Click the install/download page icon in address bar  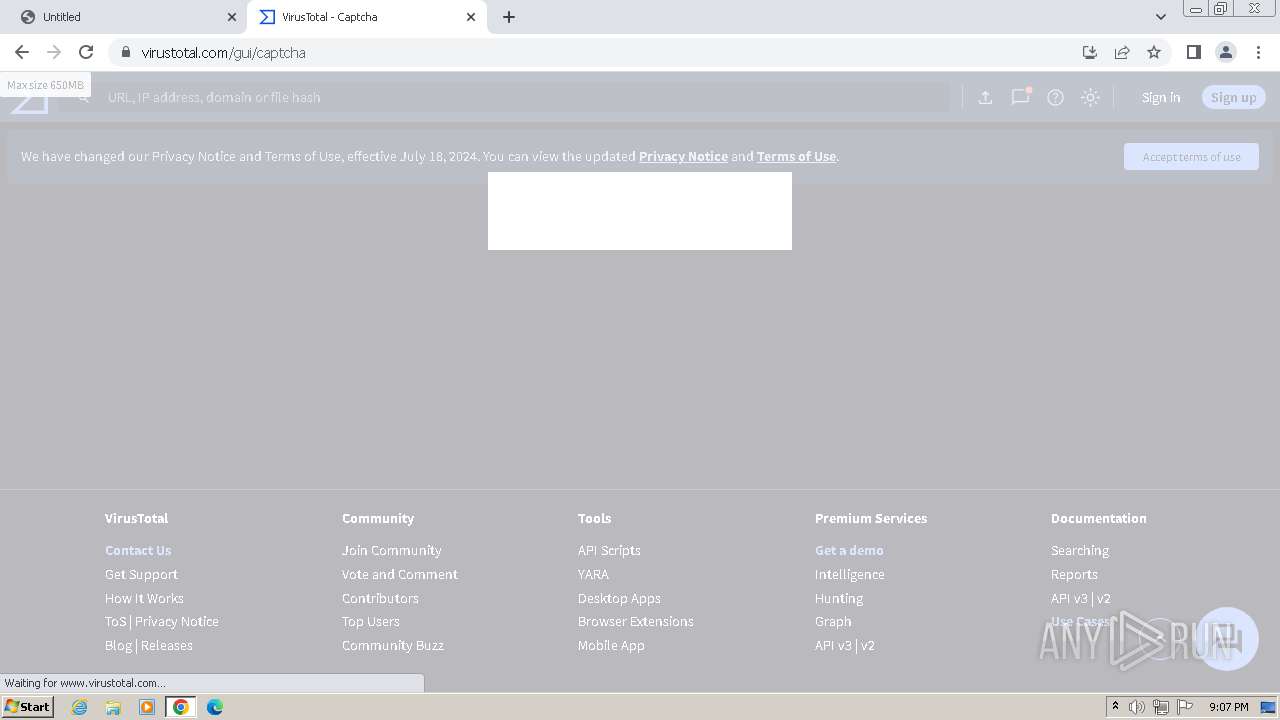point(1090,52)
